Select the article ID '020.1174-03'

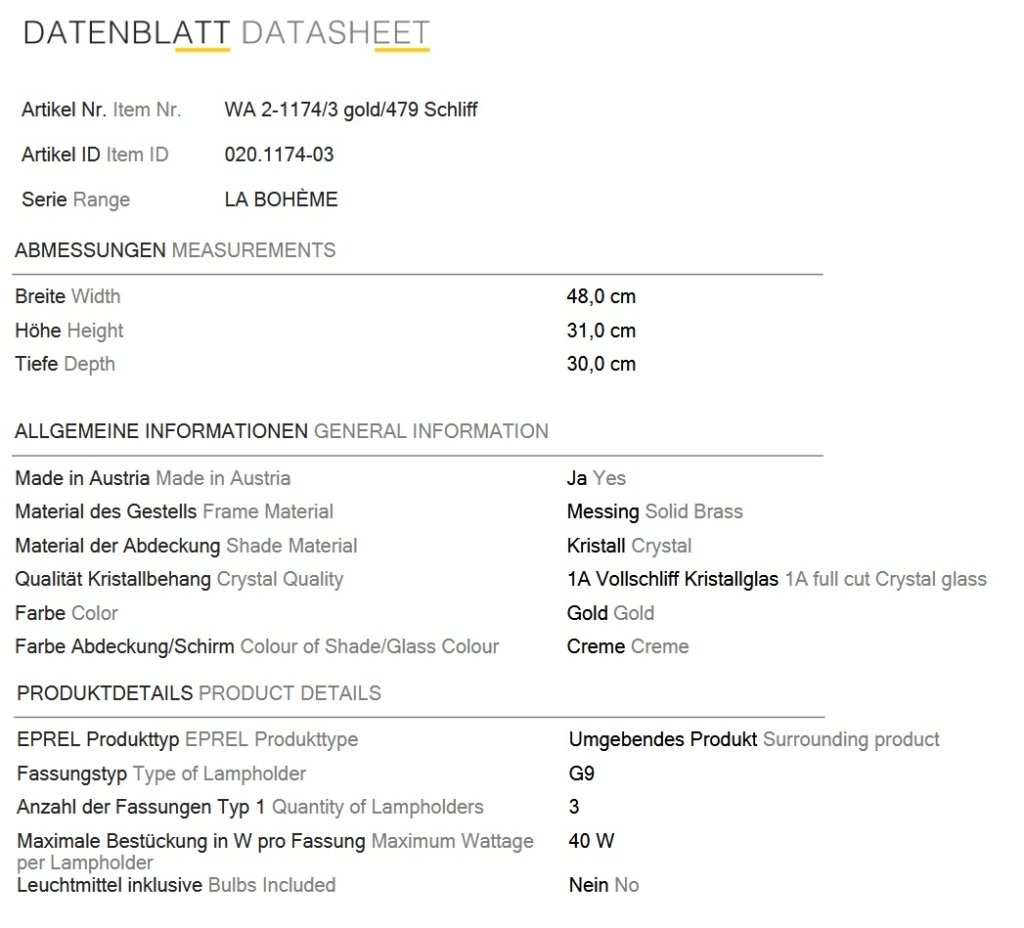(279, 155)
